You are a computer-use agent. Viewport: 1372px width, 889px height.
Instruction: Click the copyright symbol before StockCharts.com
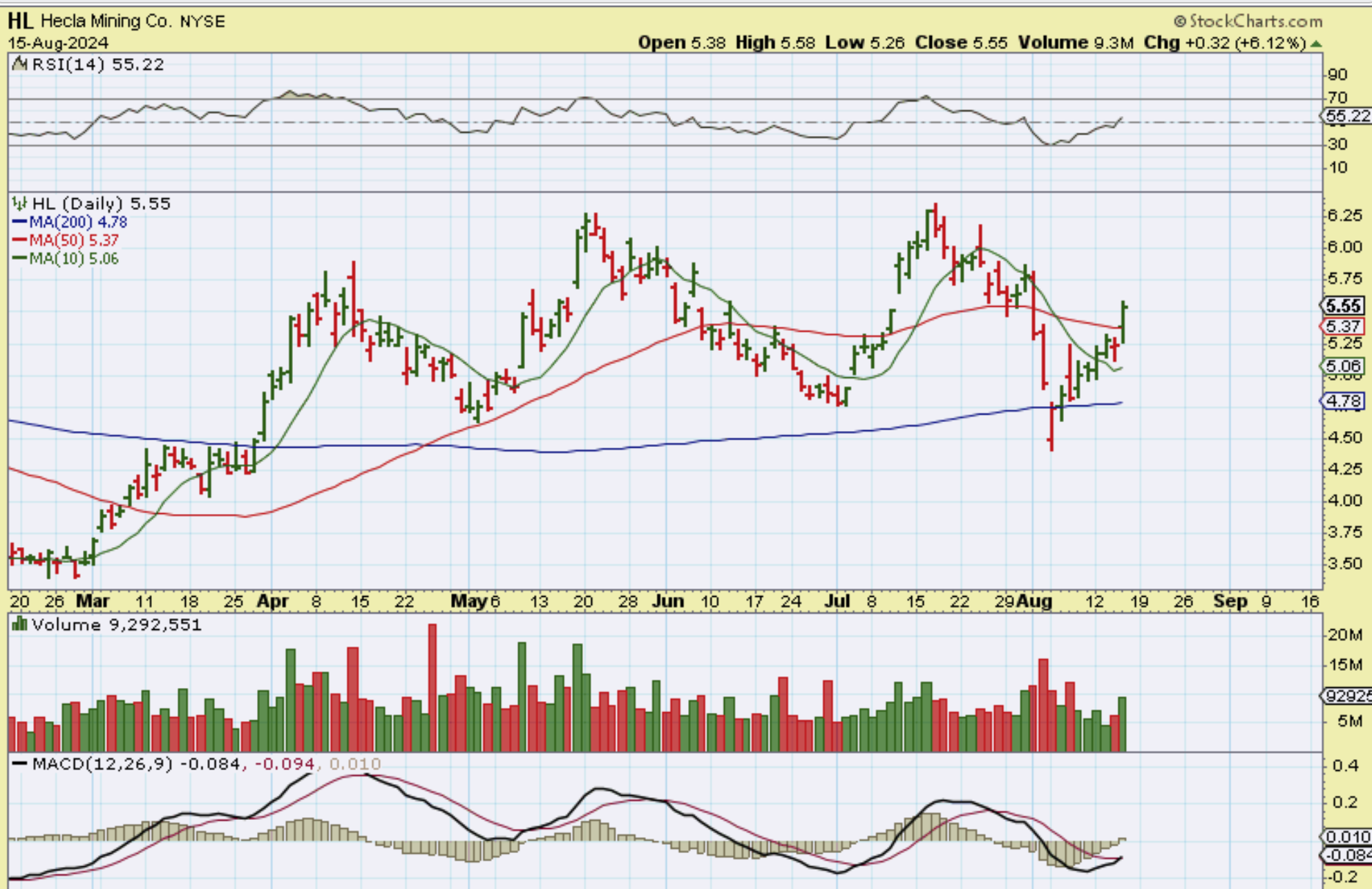point(1180,21)
